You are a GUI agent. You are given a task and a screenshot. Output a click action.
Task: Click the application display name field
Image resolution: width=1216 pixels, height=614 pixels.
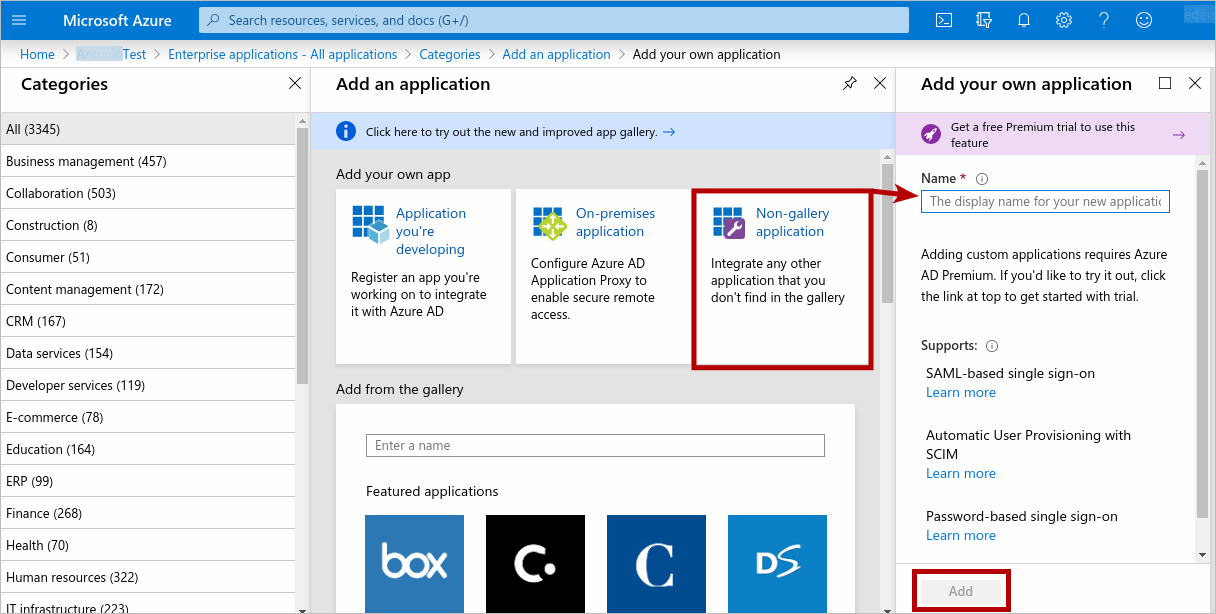pos(1044,201)
